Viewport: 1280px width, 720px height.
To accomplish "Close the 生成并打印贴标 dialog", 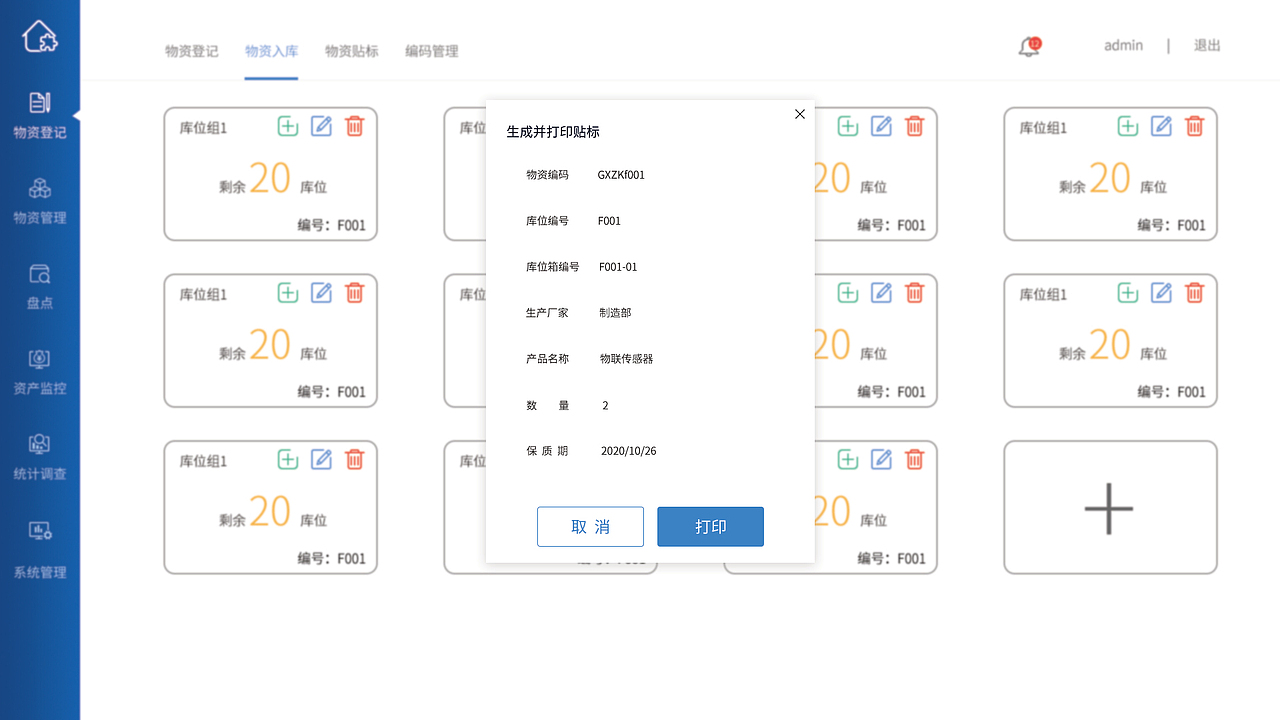I will tap(799, 114).
